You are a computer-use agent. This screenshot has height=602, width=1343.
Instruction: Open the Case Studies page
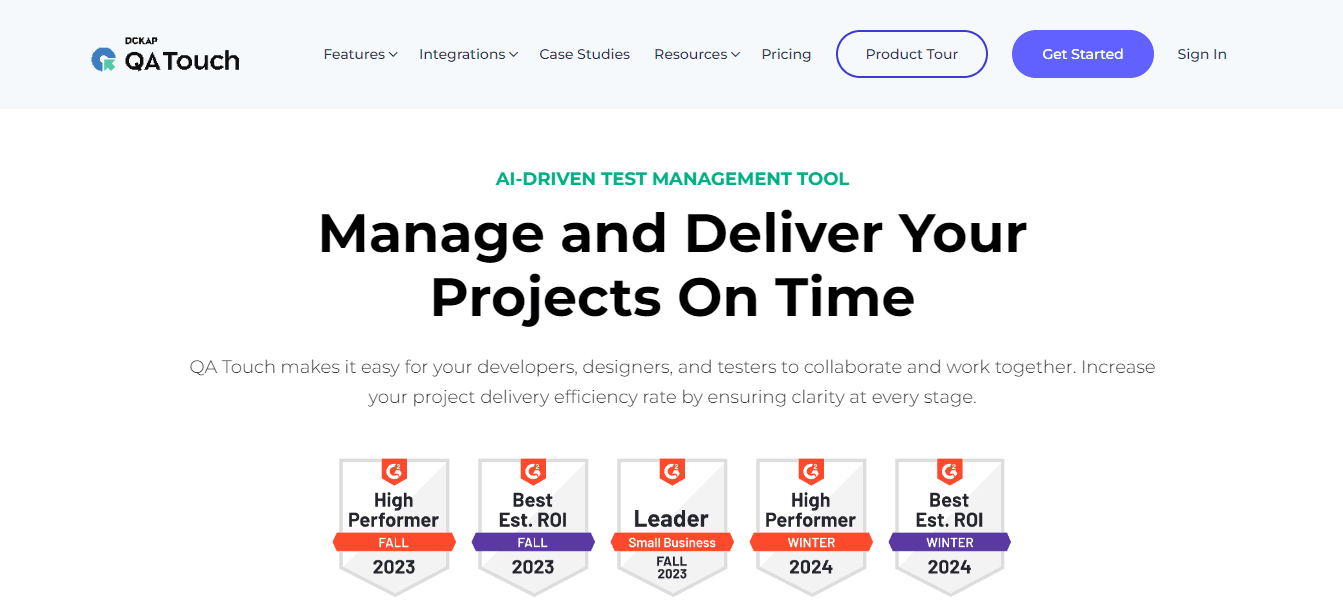click(585, 54)
